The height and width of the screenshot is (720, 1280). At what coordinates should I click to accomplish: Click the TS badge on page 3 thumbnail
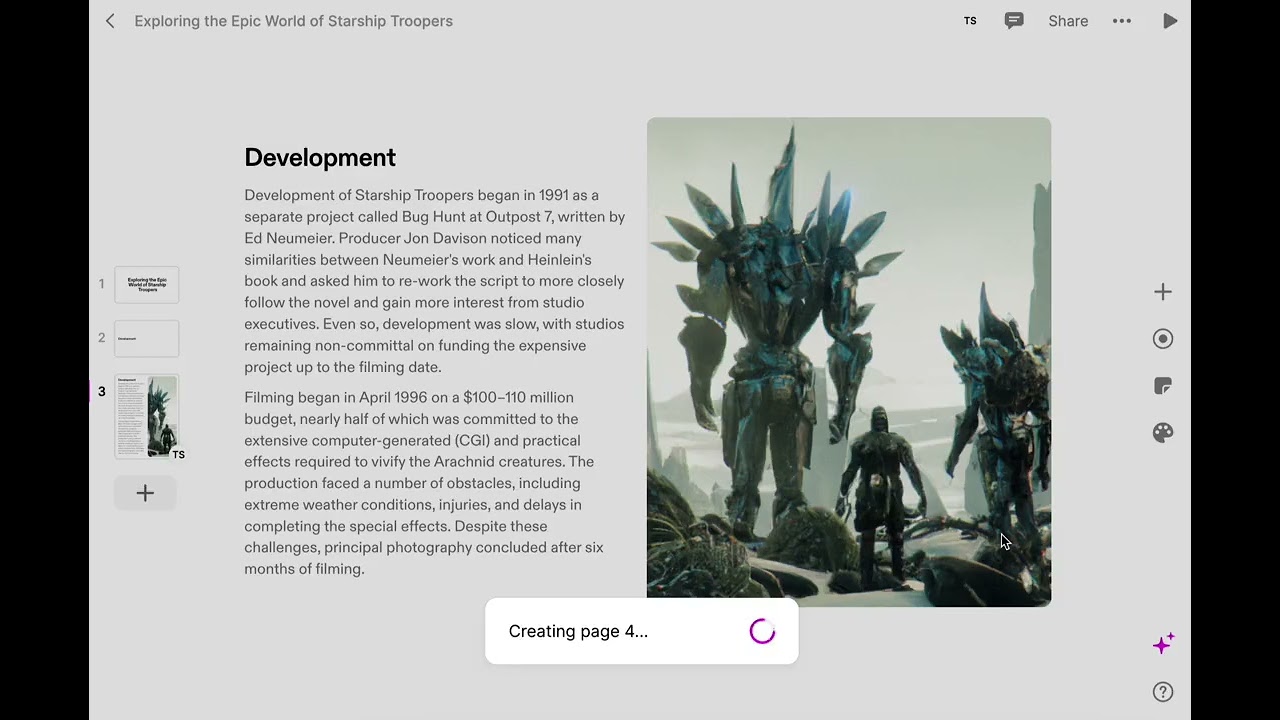pos(178,455)
